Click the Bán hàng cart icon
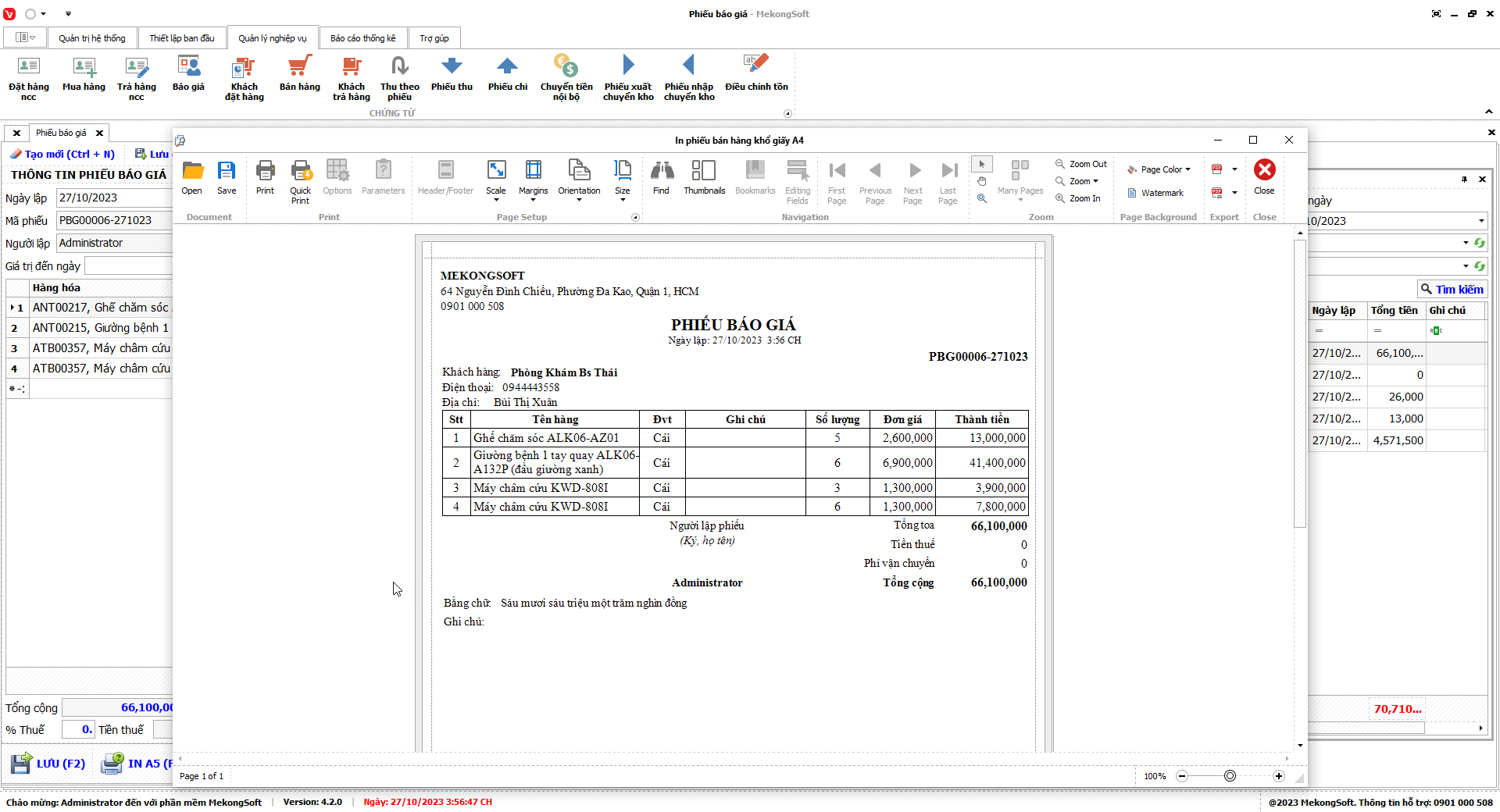Image resolution: width=1500 pixels, height=812 pixels. tap(299, 73)
